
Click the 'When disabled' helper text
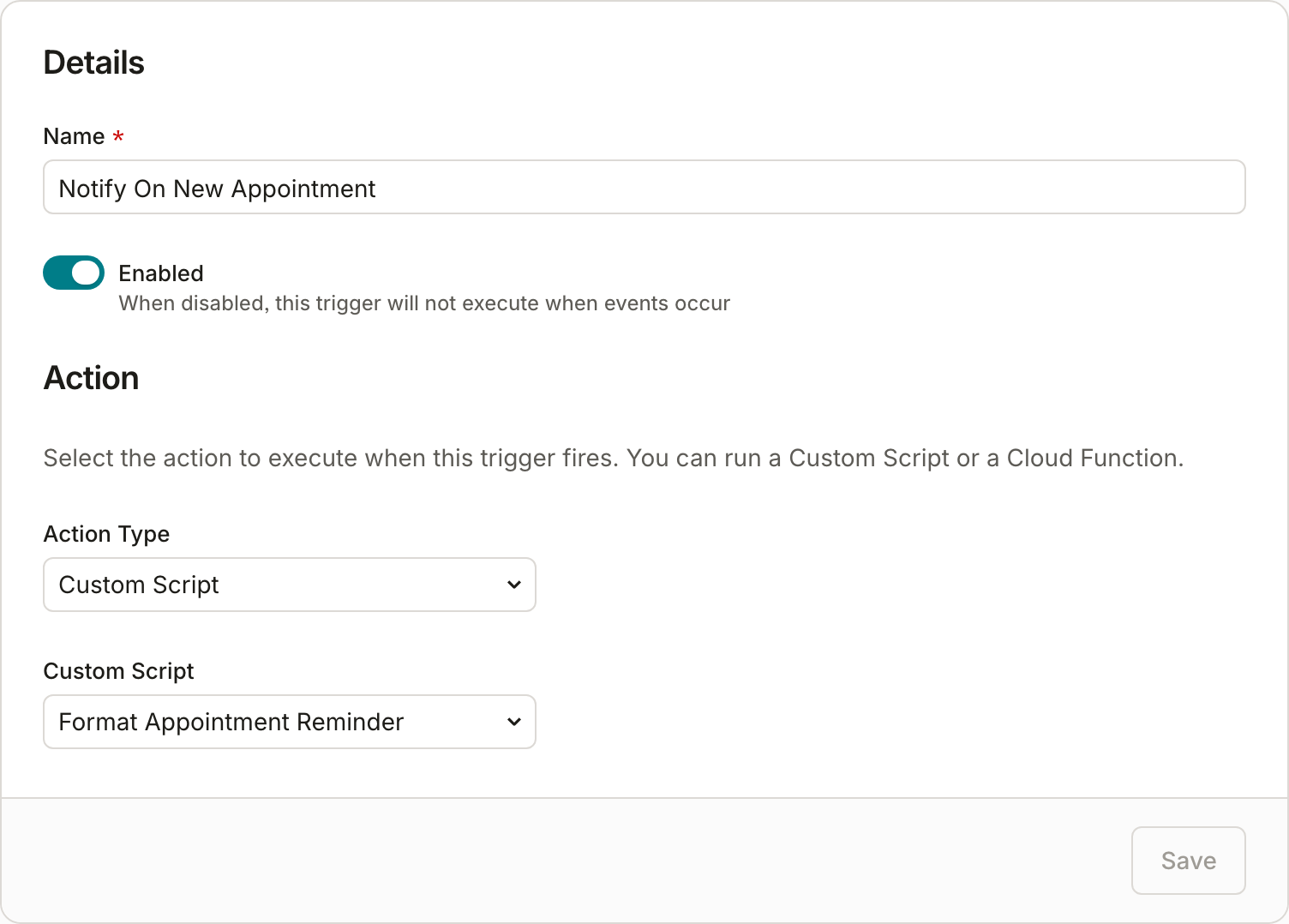point(424,303)
